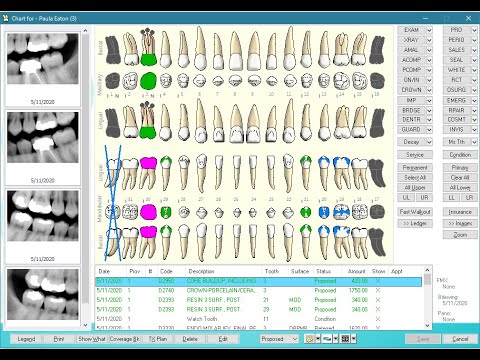Toggle Show X for the D2950 core buildup row
This screenshot has width=480, height=360.
tap(378, 281)
